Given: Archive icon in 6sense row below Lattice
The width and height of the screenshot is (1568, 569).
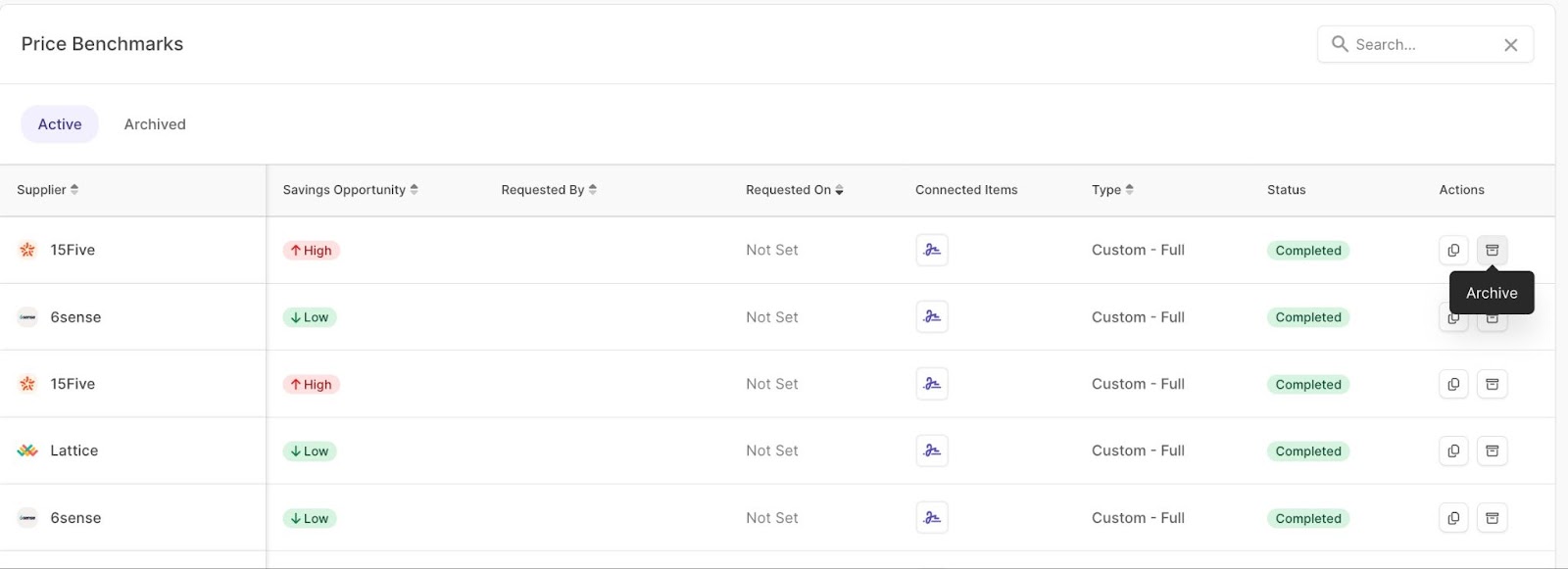Looking at the screenshot, I should coord(1492,518).
